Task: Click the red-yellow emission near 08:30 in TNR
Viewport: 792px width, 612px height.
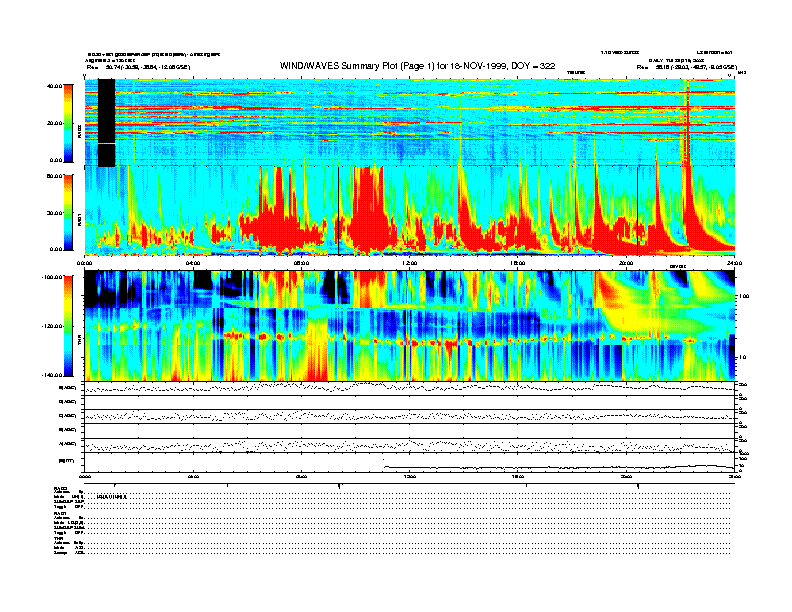Action: point(317,351)
